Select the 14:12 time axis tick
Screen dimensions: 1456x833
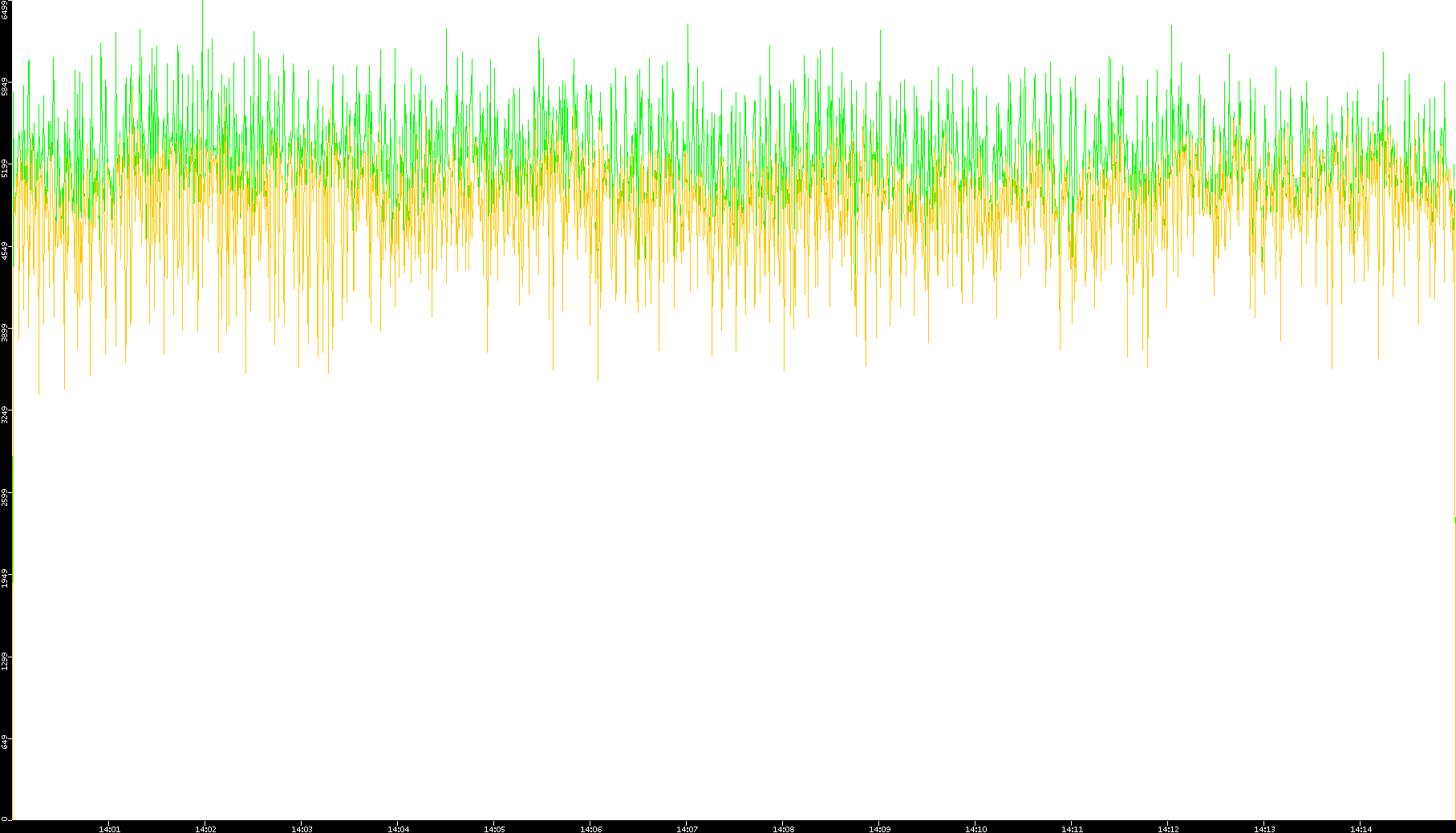pos(1168,829)
